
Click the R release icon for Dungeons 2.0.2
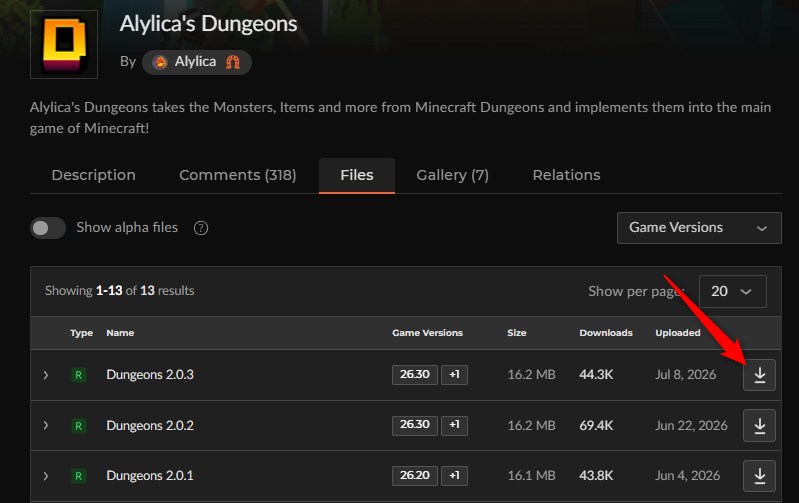[x=78, y=426]
